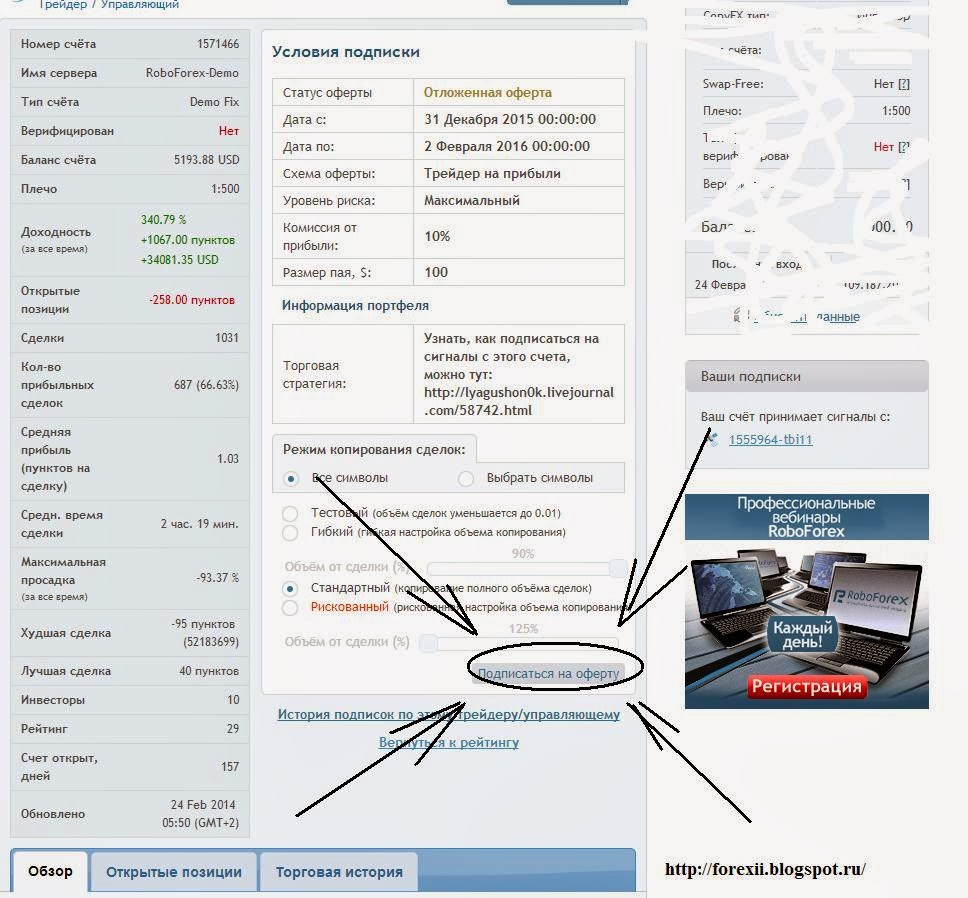The width and height of the screenshot is (968, 898).
Task: Click verified status 'Нет' in left panel
Action: tap(228, 131)
